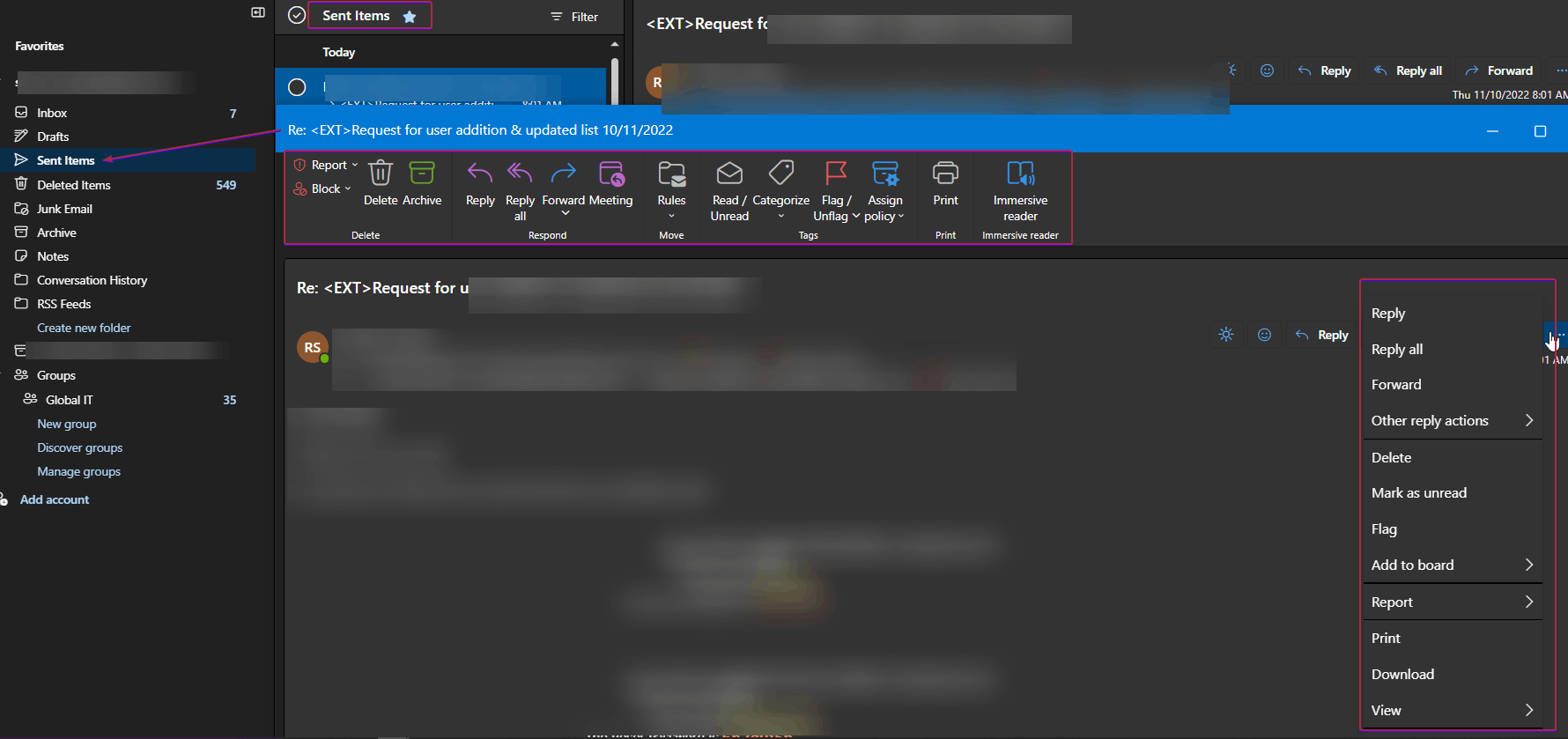
Task: Click the smiley reaction icon in popup message
Action: point(1264,335)
